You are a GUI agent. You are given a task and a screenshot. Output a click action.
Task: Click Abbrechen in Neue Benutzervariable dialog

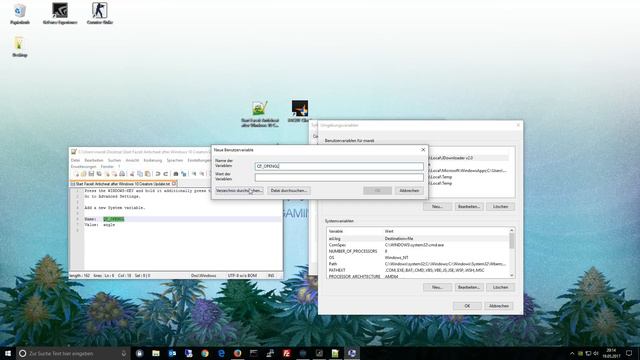click(409, 191)
